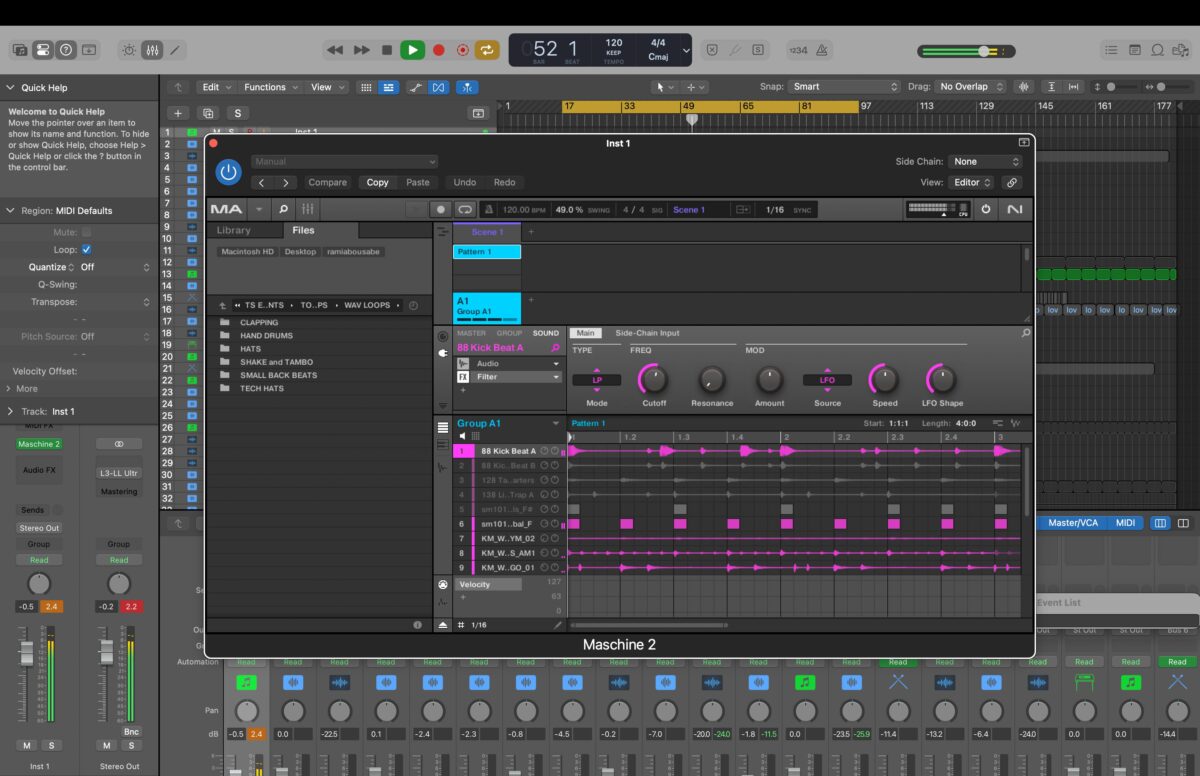Enable Cycle mode in the transport bar
Viewport: 1200px width, 776px height.
[x=487, y=49]
